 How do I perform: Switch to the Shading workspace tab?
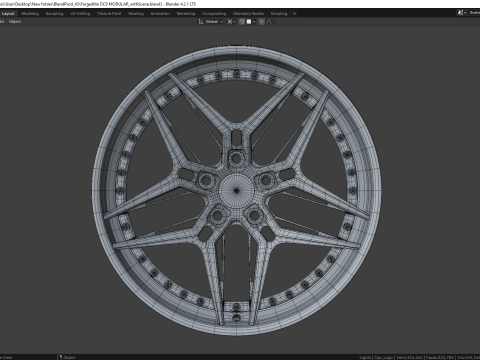136,14
